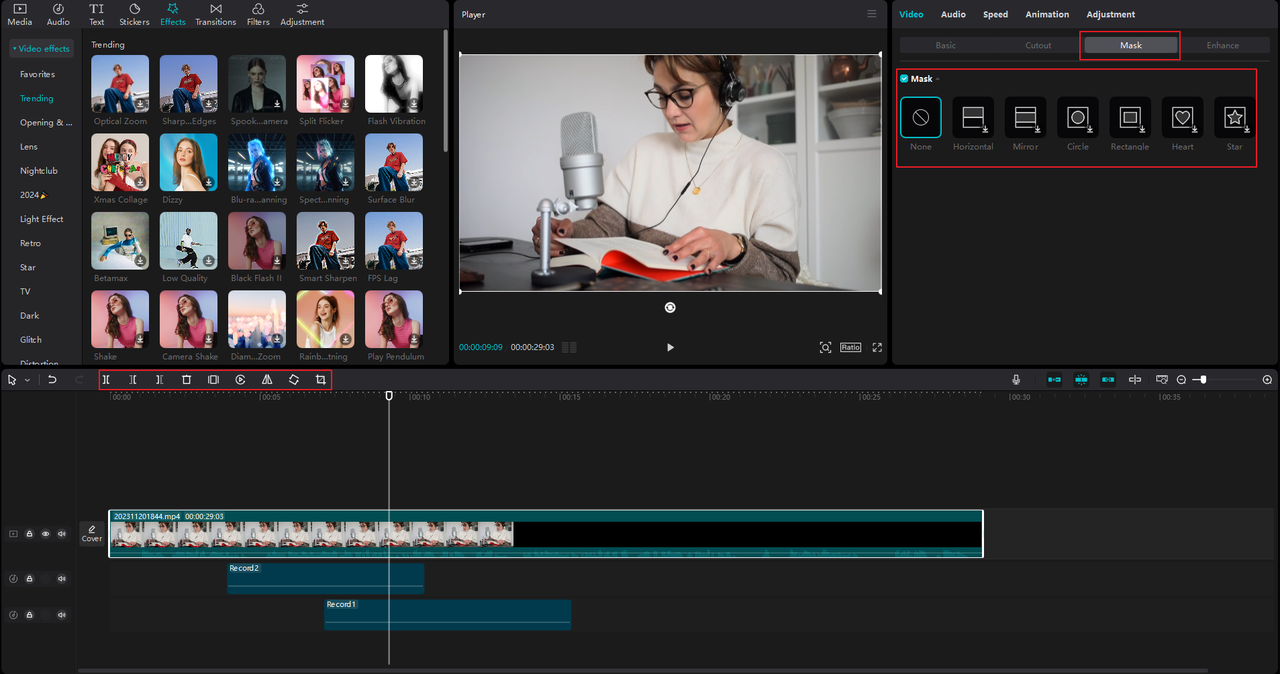
Task: Open the Filters tab
Action: (258, 14)
